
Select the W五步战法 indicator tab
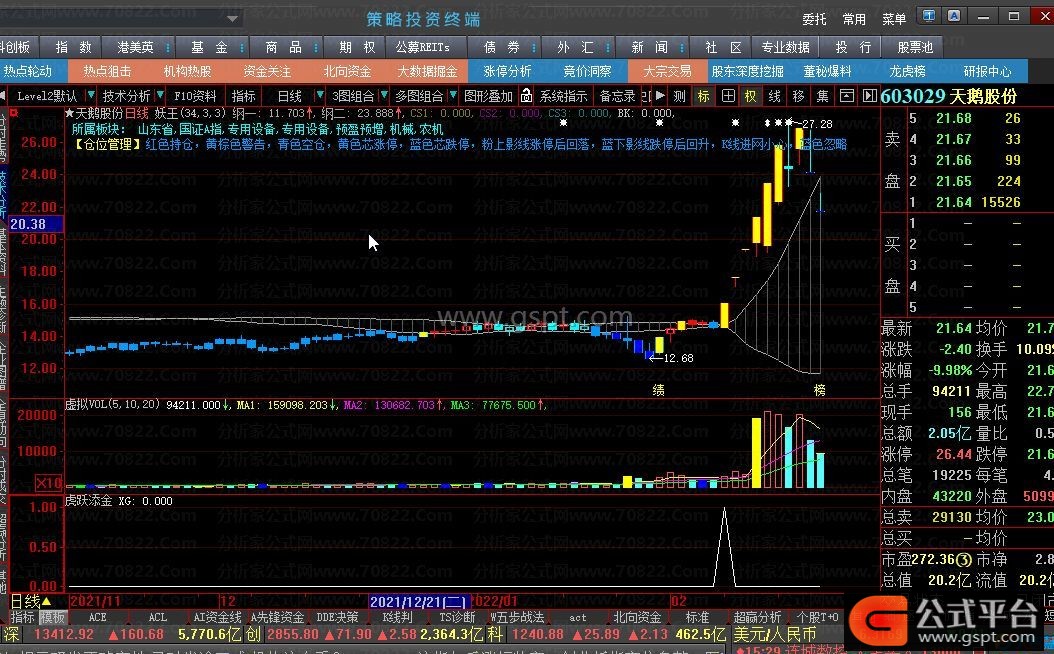coord(517,617)
